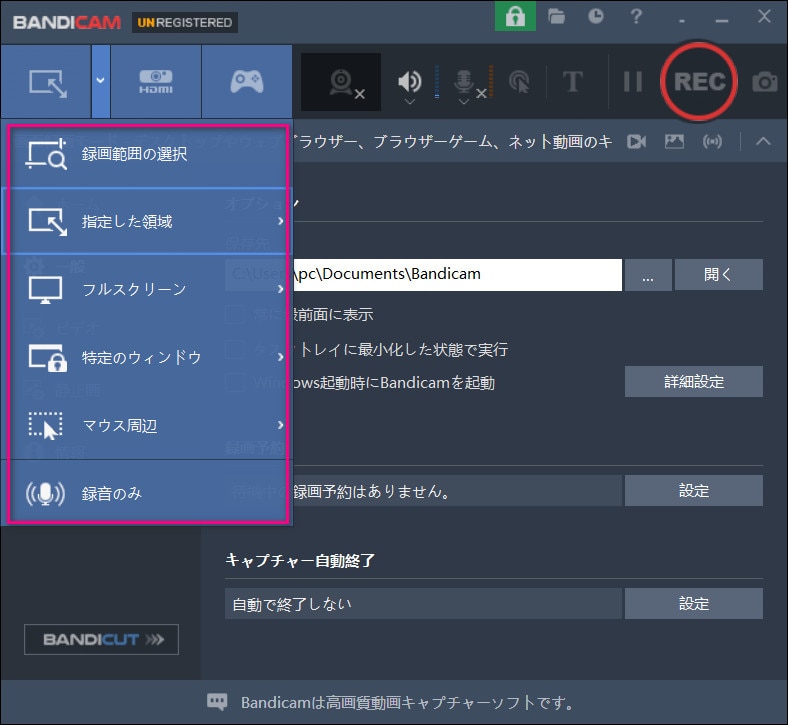The width and height of the screenshot is (788, 725).
Task: Open the BANDICUT link button
Action: [x=102, y=639]
